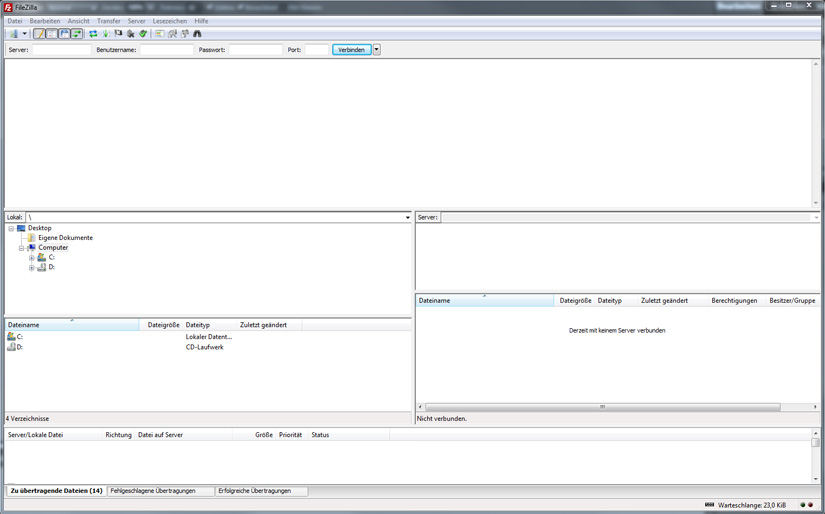
Task: Click the FileZilla title bar logo icon
Action: point(8,6)
